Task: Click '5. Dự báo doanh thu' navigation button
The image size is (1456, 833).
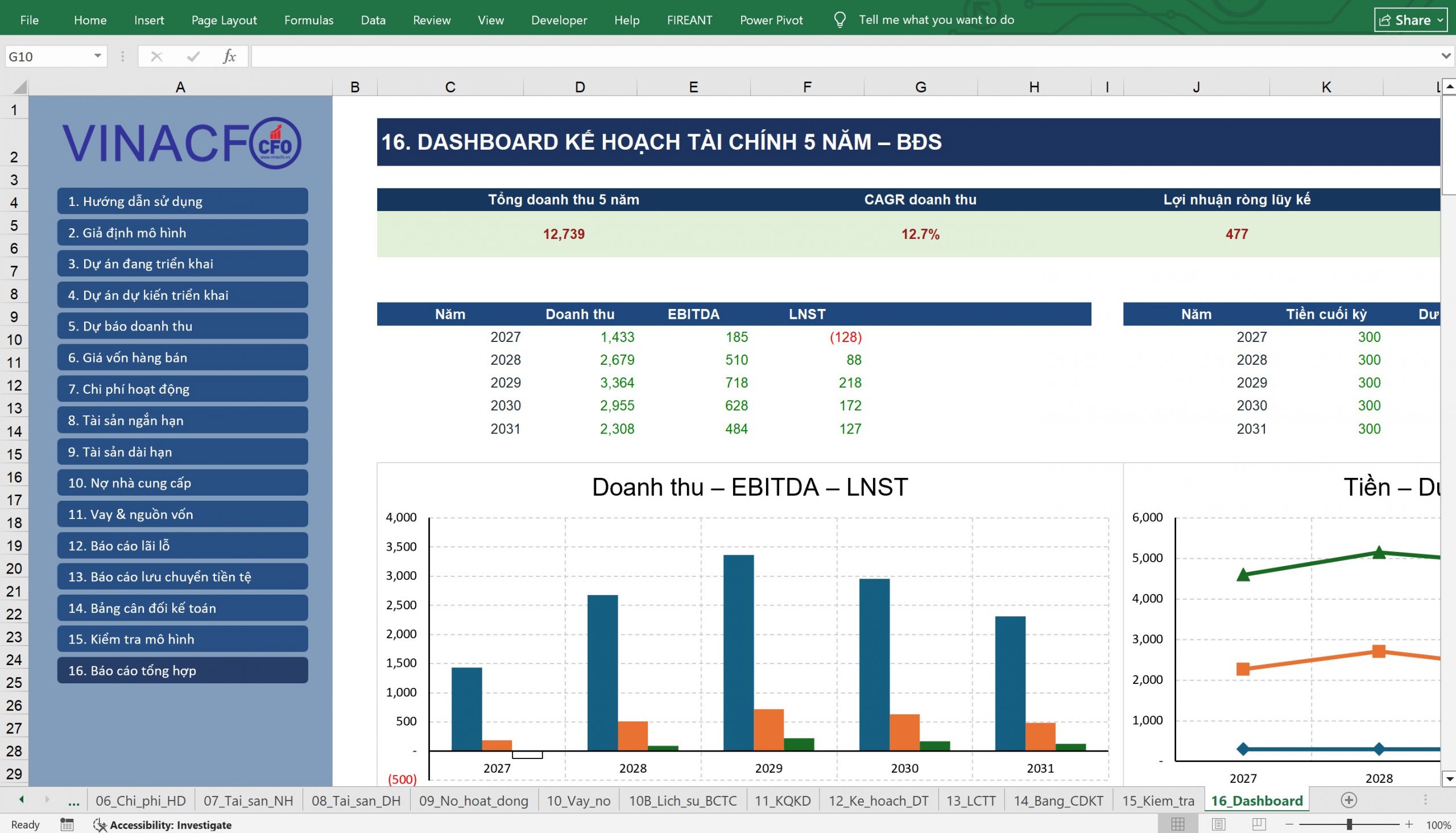Action: (183, 325)
